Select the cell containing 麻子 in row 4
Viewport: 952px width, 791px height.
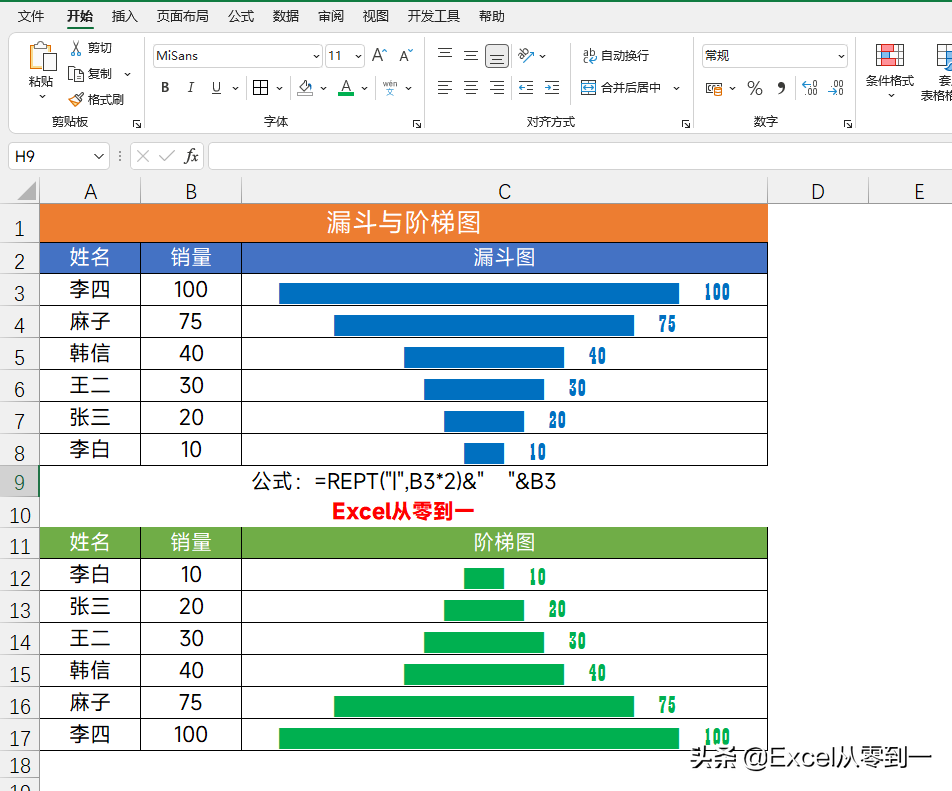(x=90, y=322)
